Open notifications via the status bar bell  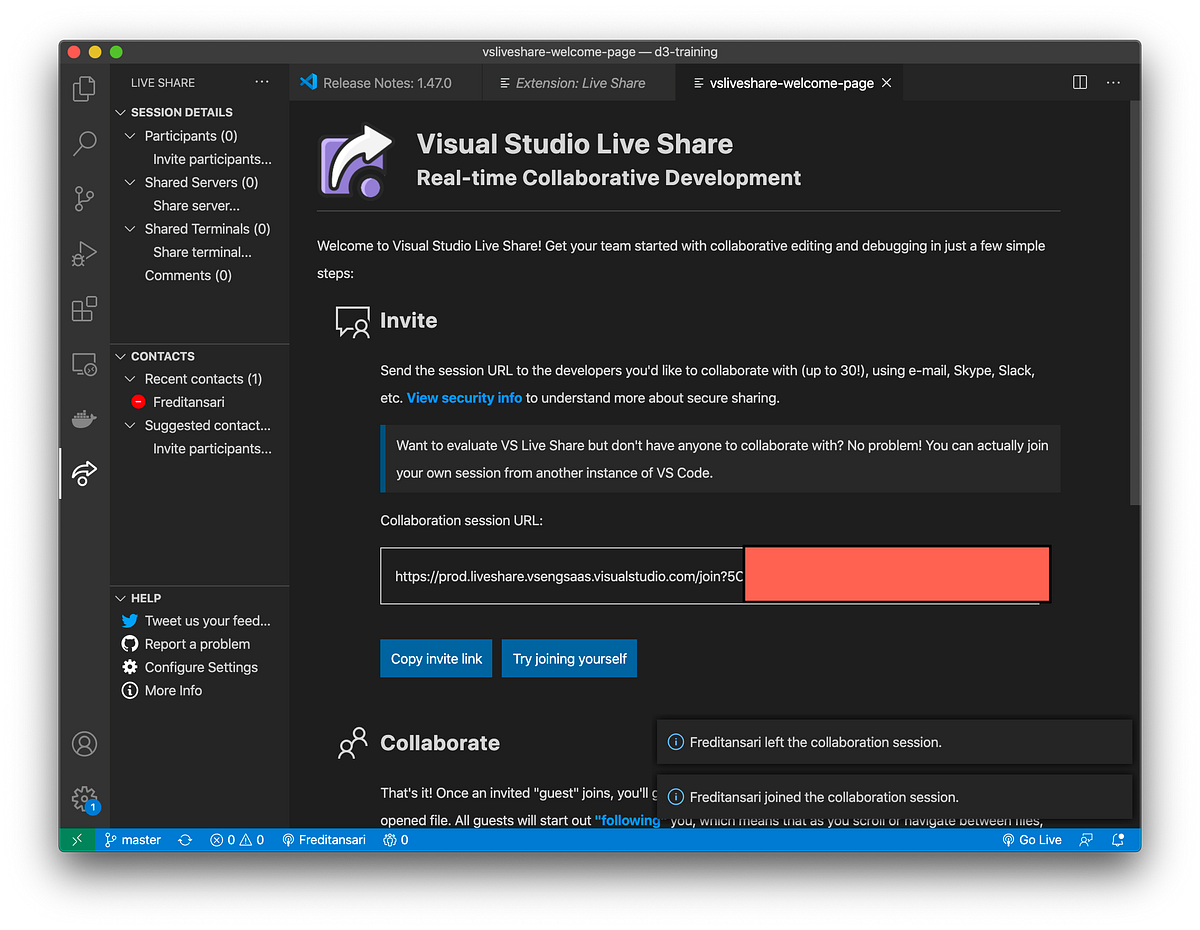pyautogui.click(x=1118, y=840)
